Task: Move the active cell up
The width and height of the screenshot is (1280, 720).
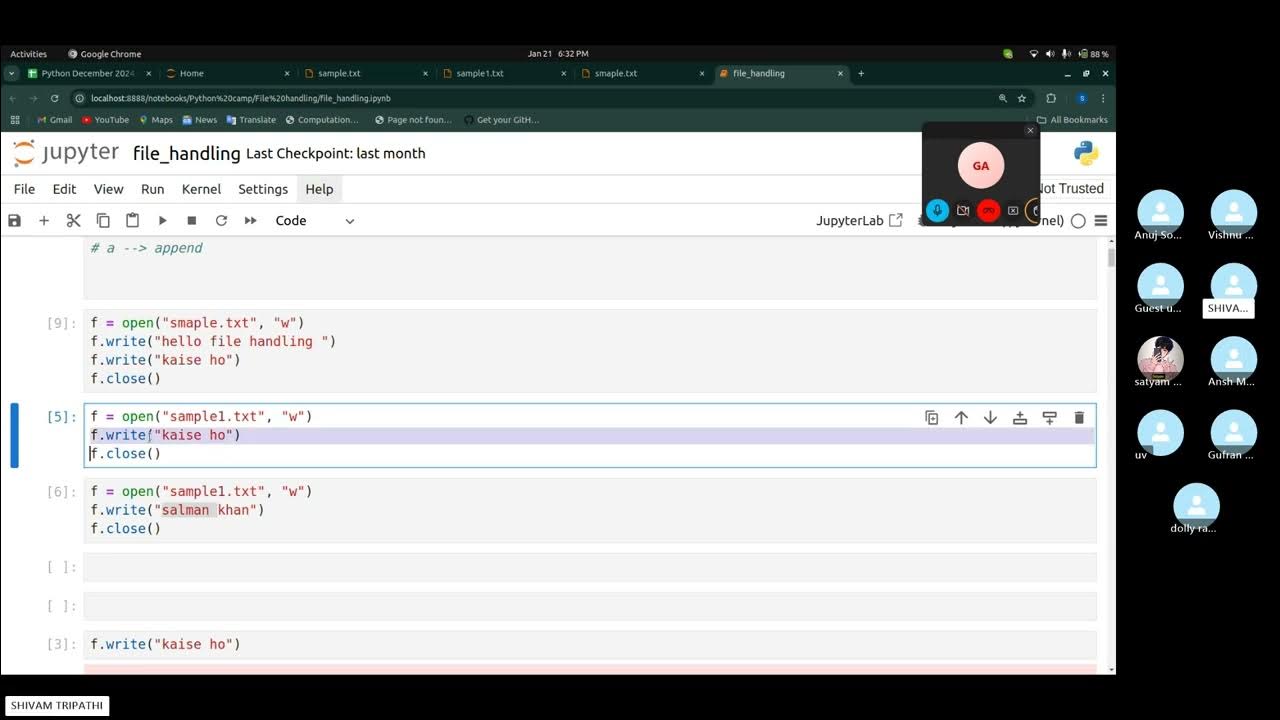Action: click(x=961, y=418)
